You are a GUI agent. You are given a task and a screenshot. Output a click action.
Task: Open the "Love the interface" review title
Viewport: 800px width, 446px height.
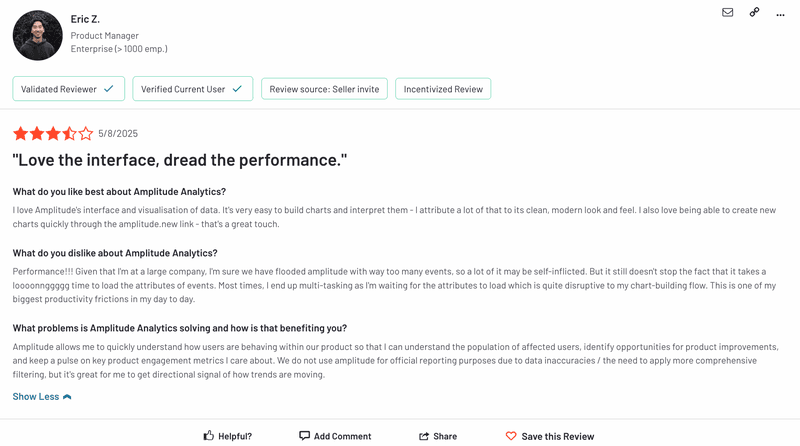179,160
